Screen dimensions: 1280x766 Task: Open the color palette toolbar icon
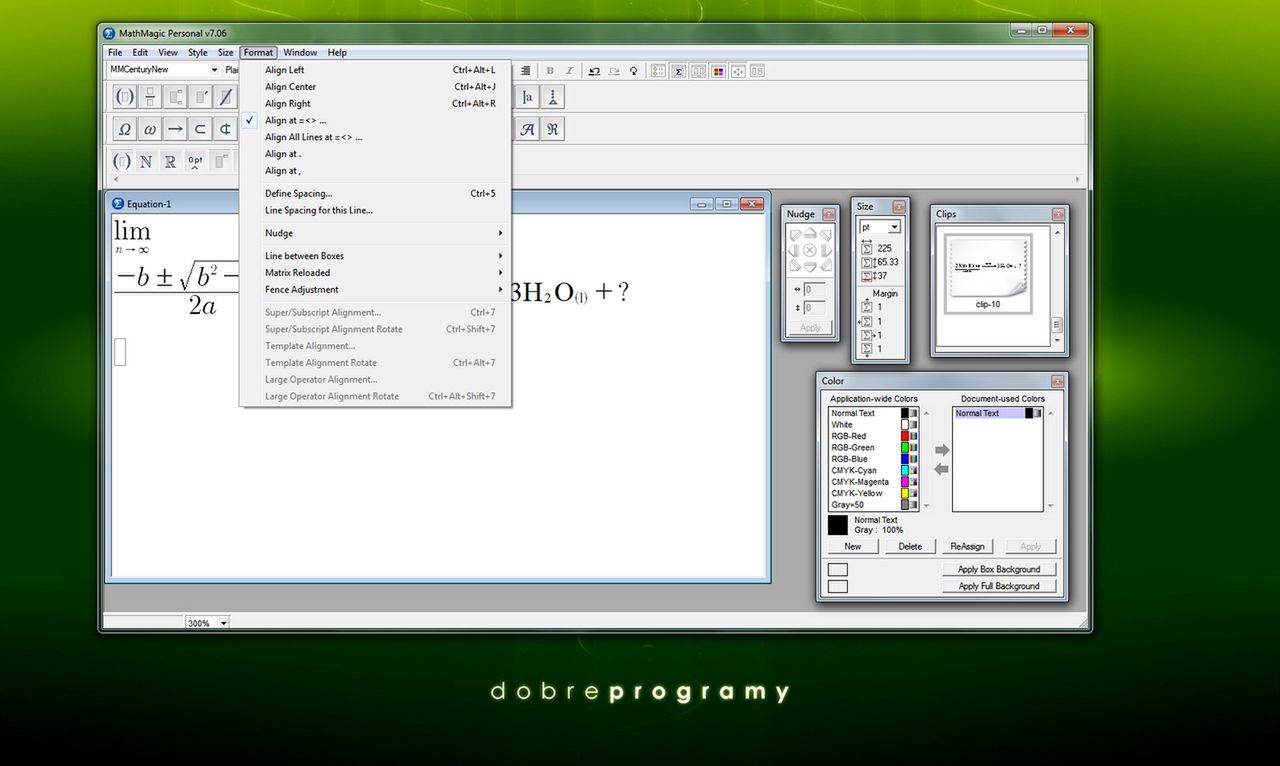click(718, 71)
